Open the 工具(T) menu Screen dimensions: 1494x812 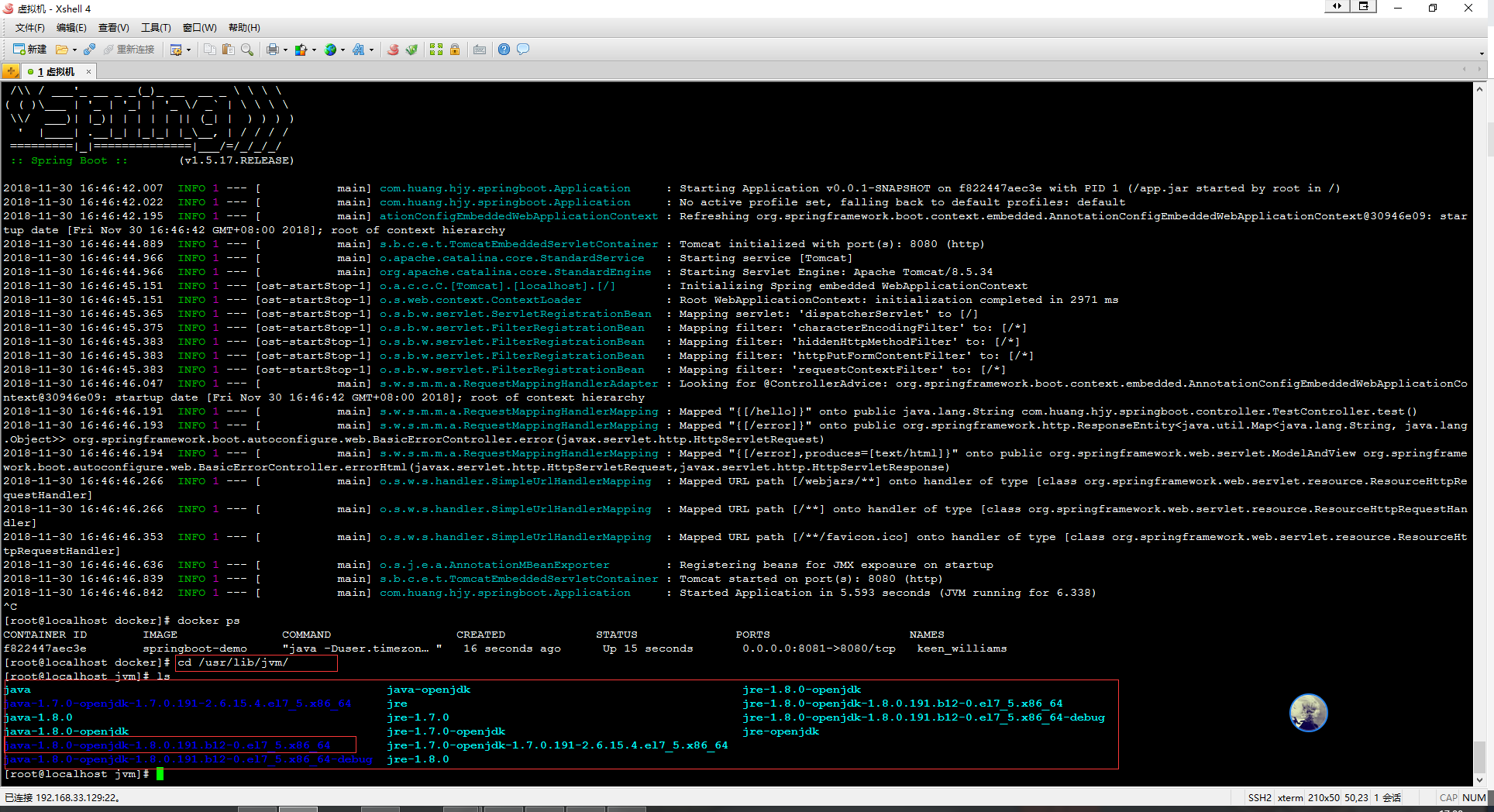(156, 28)
